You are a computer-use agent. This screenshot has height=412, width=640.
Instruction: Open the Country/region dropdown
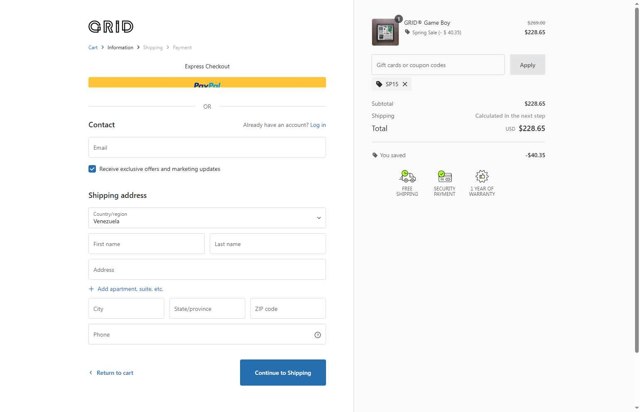tap(207, 218)
